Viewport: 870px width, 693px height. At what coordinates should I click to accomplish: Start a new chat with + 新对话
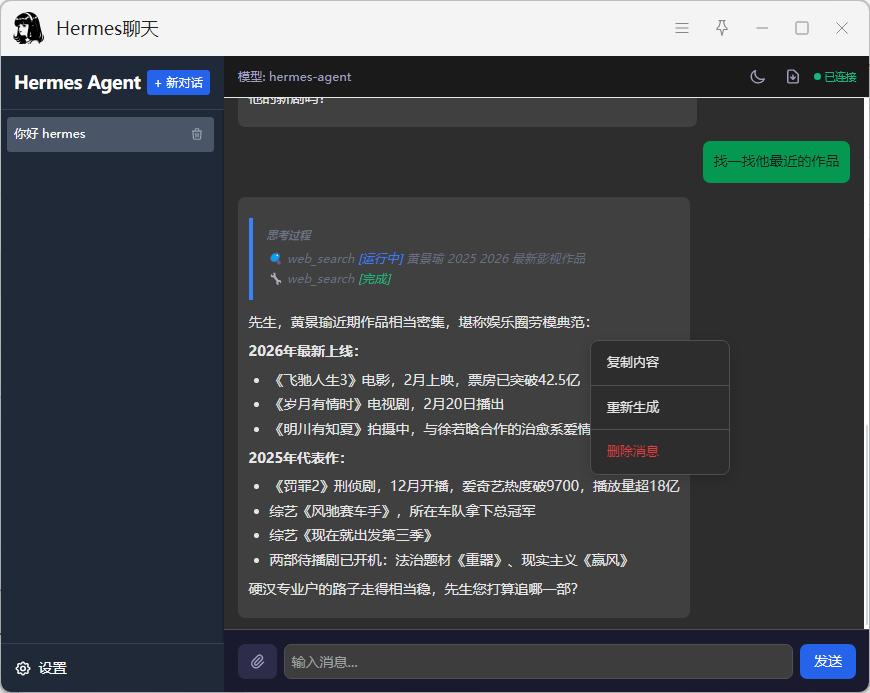tap(178, 83)
